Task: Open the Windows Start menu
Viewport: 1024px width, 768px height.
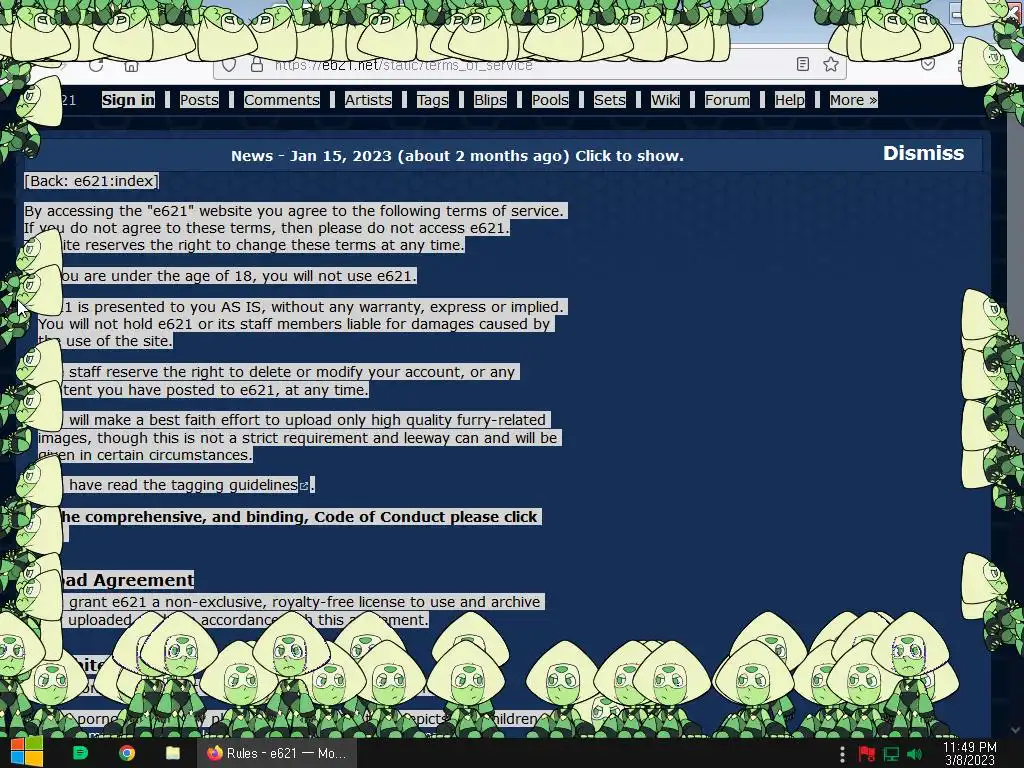Action: (x=27, y=752)
